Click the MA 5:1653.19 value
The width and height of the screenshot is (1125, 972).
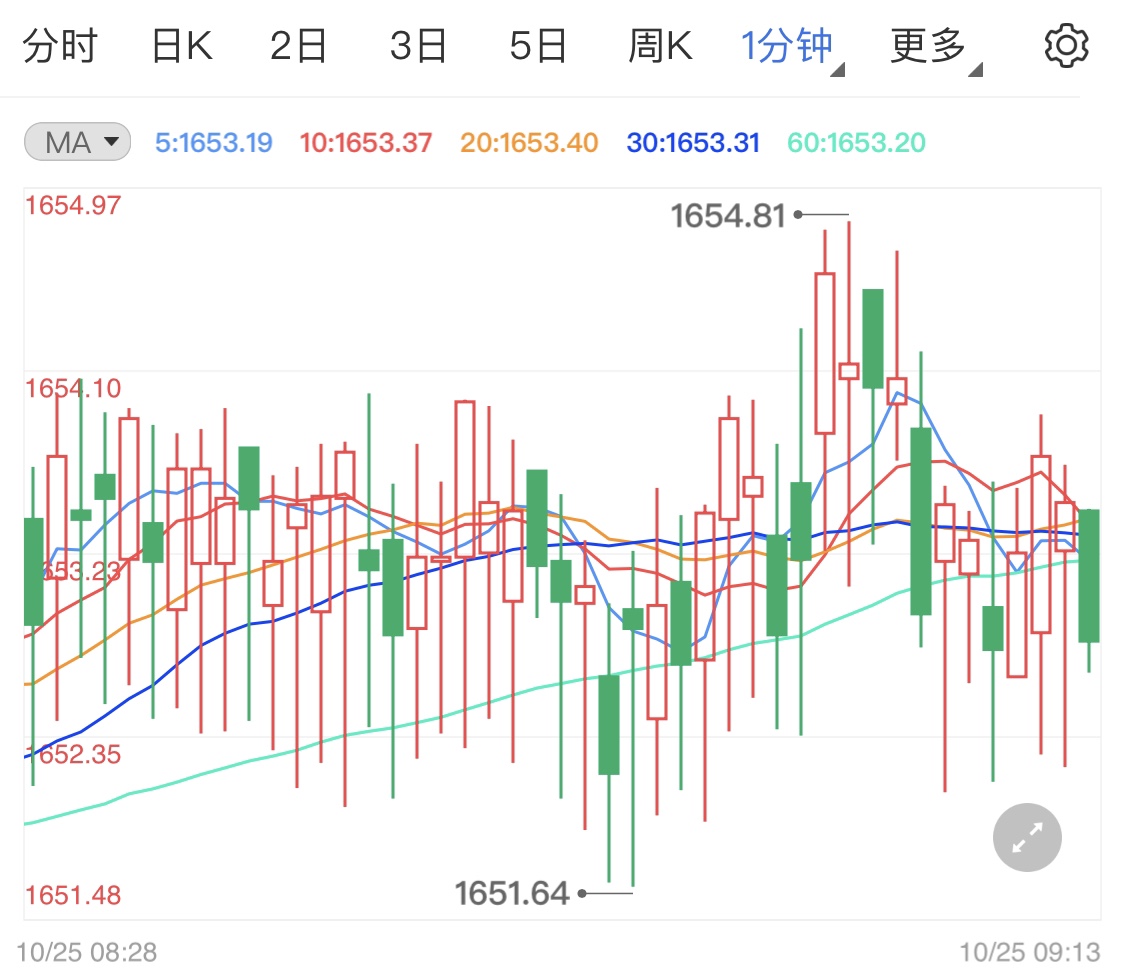pos(214,143)
